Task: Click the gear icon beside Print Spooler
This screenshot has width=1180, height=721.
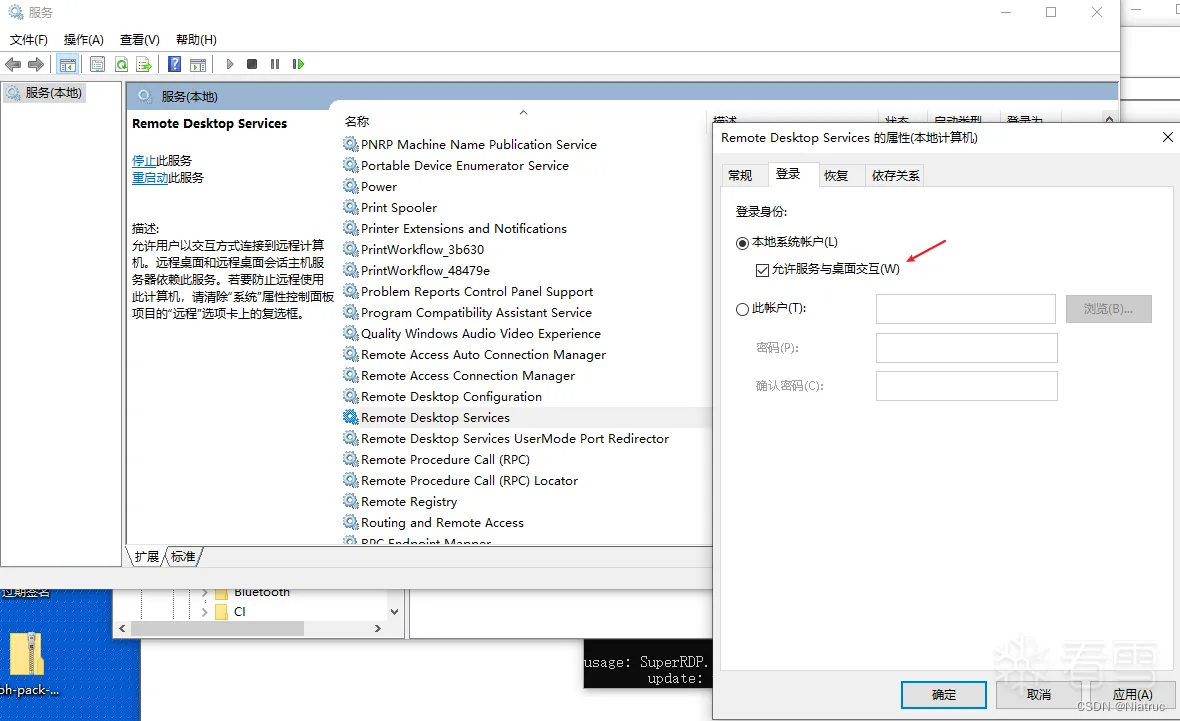Action: pyautogui.click(x=350, y=207)
